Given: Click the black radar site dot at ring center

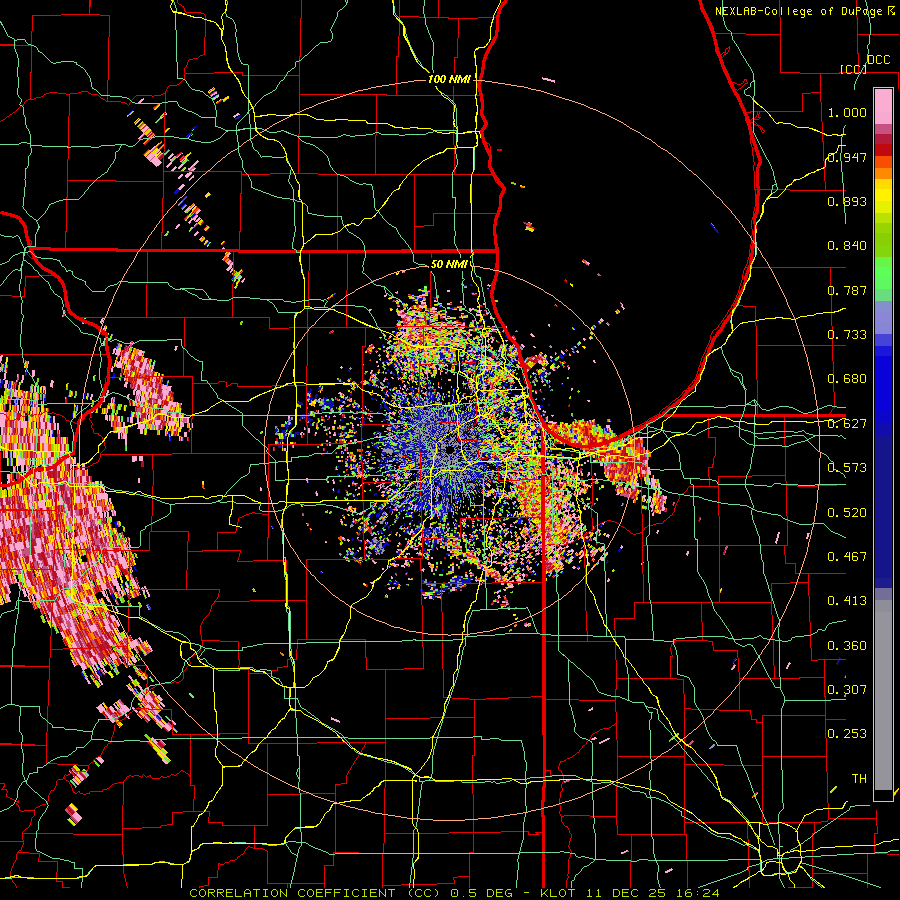Looking at the screenshot, I should (x=450, y=449).
